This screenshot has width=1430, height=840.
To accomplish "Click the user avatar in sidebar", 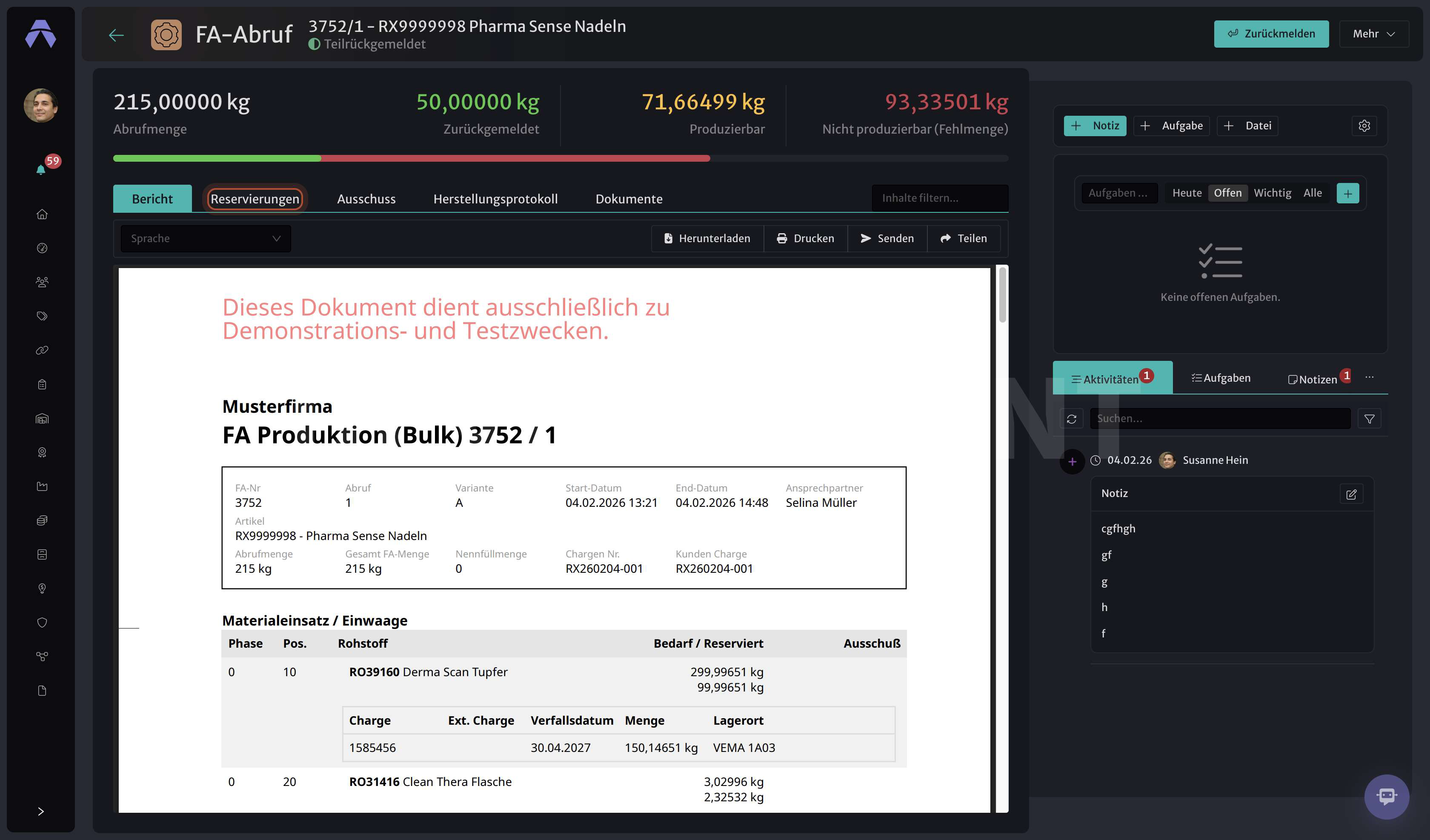I will click(41, 106).
